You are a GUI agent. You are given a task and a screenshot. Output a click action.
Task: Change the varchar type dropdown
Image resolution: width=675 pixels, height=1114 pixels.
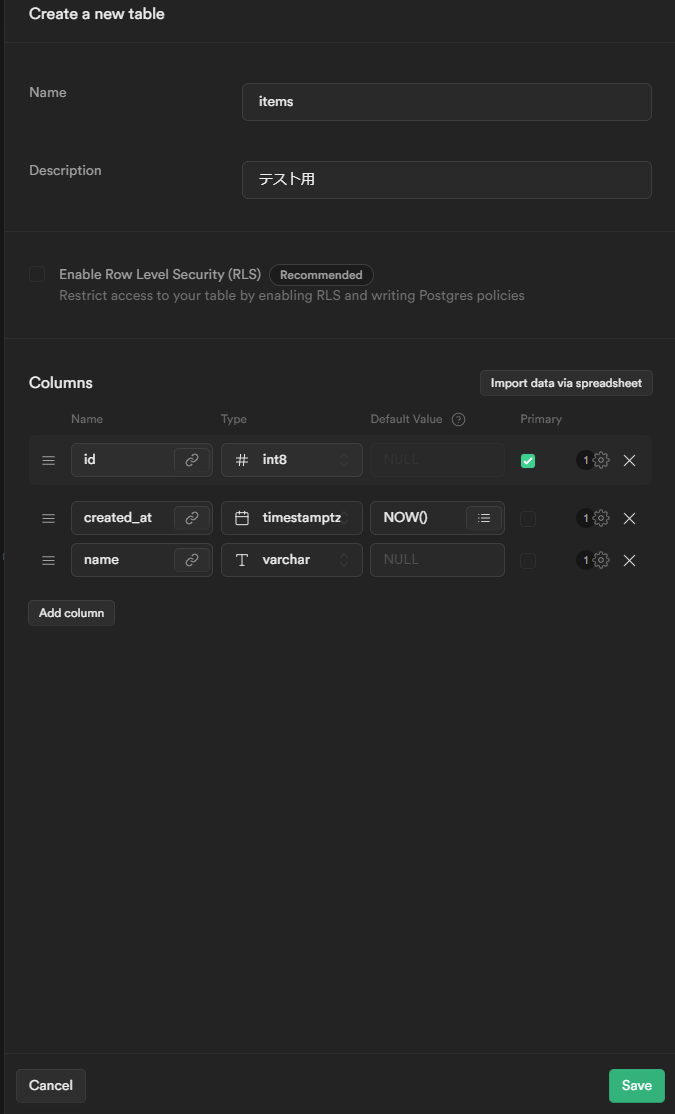point(291,560)
